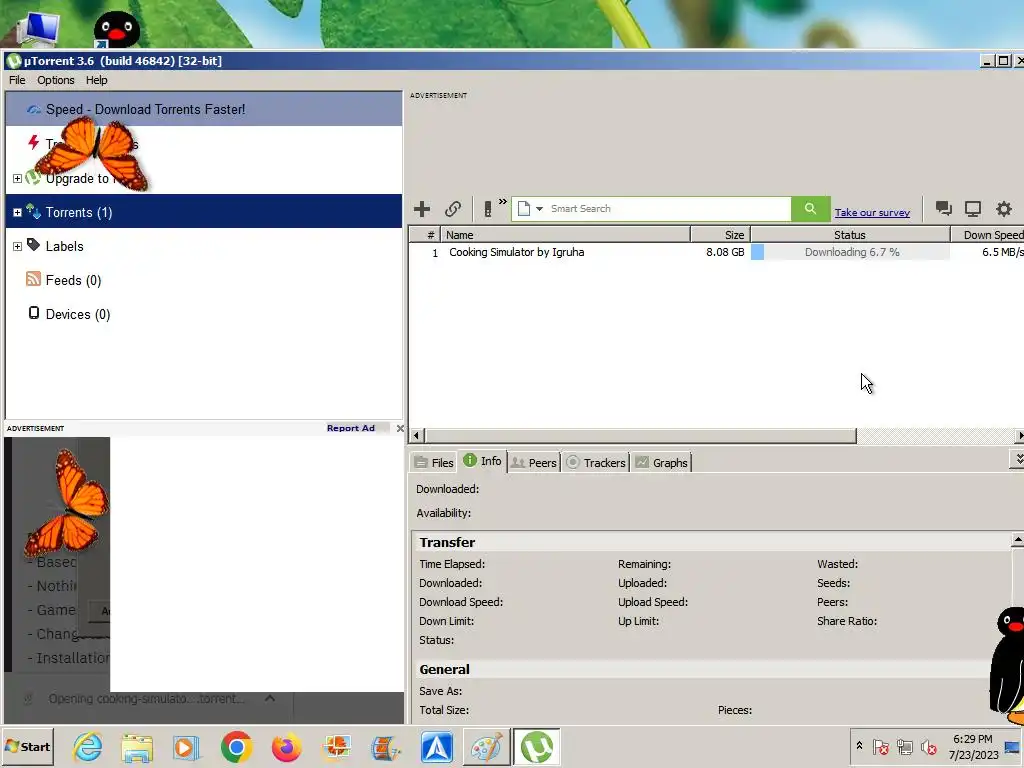
Task: Click the chat bubbles icon in toolbar
Action: click(943, 208)
